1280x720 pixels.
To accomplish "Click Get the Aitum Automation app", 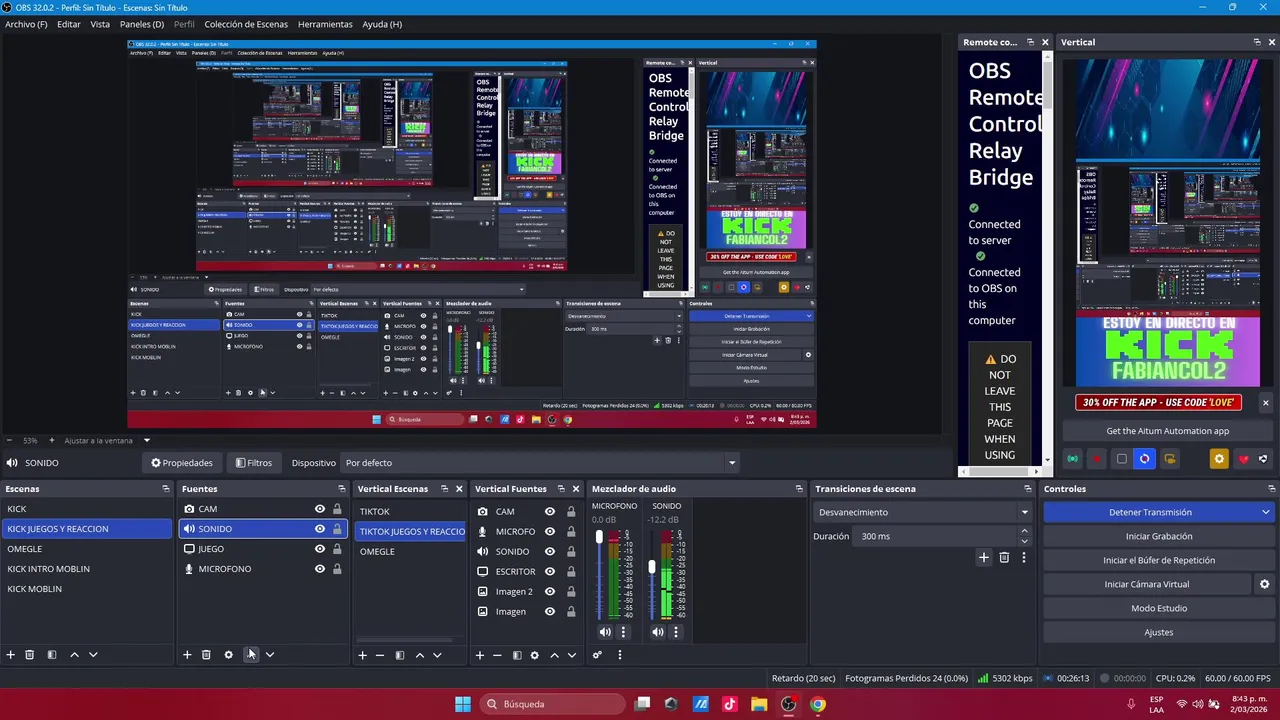I will [x=1167, y=431].
